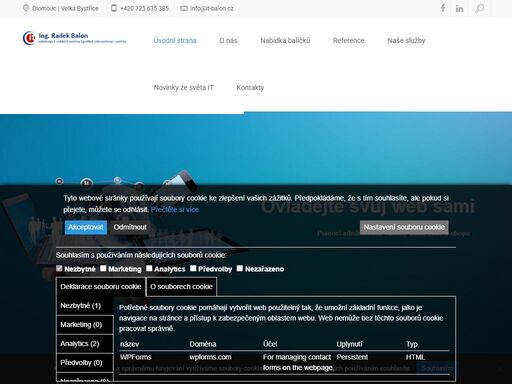Screen dimensions: 512x384
Task: Switch to Deklarace souboru cookie tab
Action: 101,287
